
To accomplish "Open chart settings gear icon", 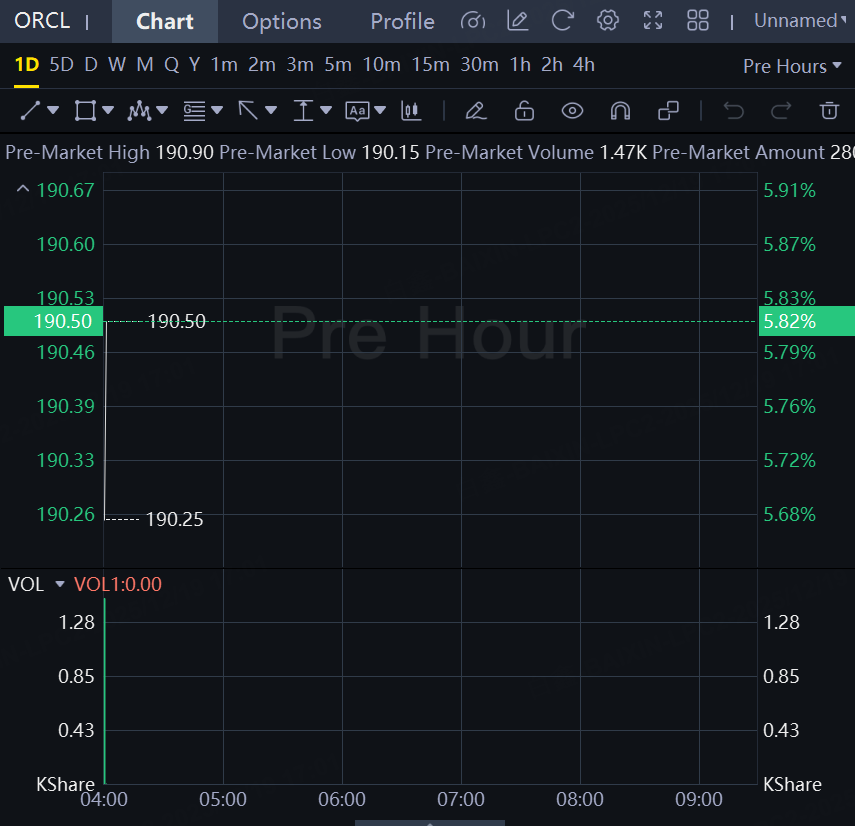I will [607, 21].
